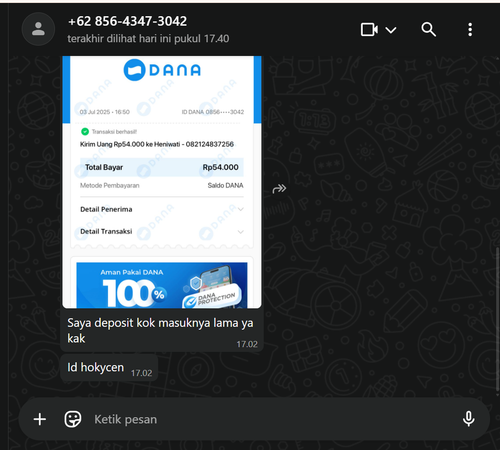The height and width of the screenshot is (450, 500).
Task: Open the contact profile picture avatar
Action: tap(38, 29)
